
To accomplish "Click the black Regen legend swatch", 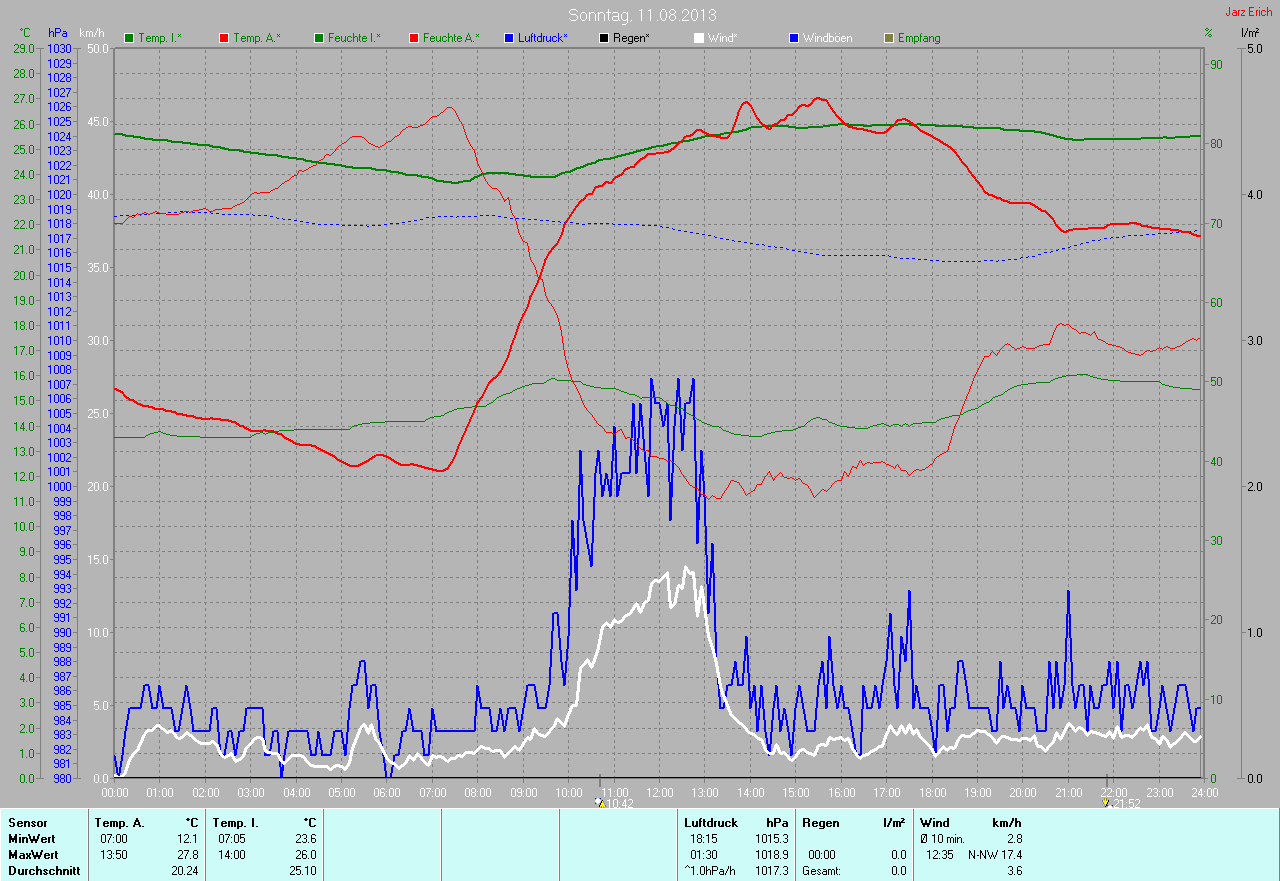I will coord(604,38).
